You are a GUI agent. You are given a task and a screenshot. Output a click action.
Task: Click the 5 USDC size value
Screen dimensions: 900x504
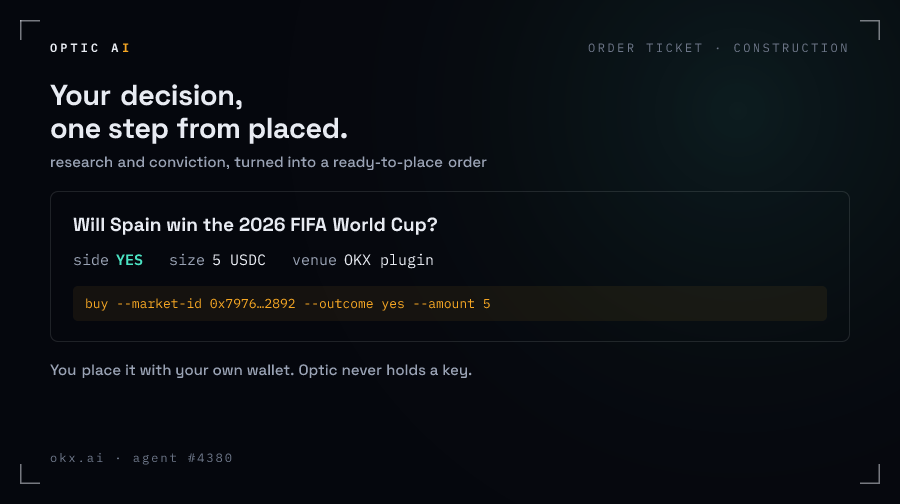(x=239, y=260)
